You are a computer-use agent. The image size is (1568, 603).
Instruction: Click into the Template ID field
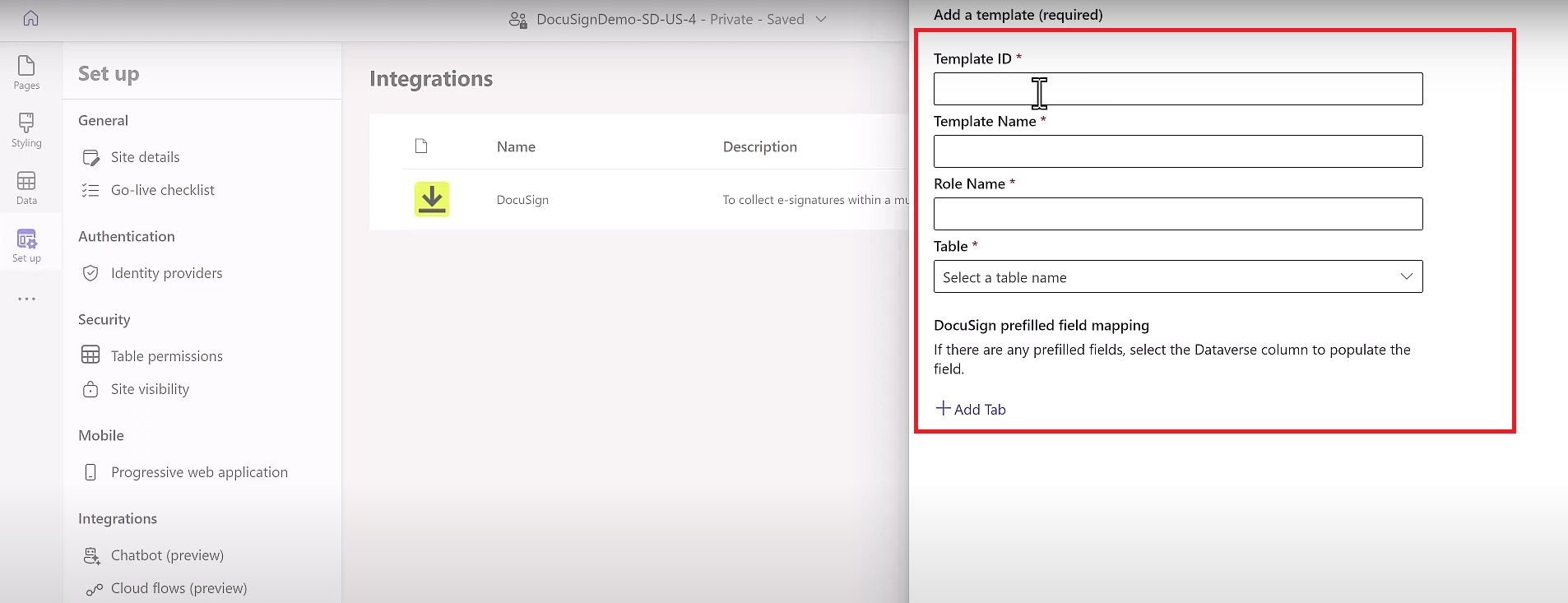1177,89
